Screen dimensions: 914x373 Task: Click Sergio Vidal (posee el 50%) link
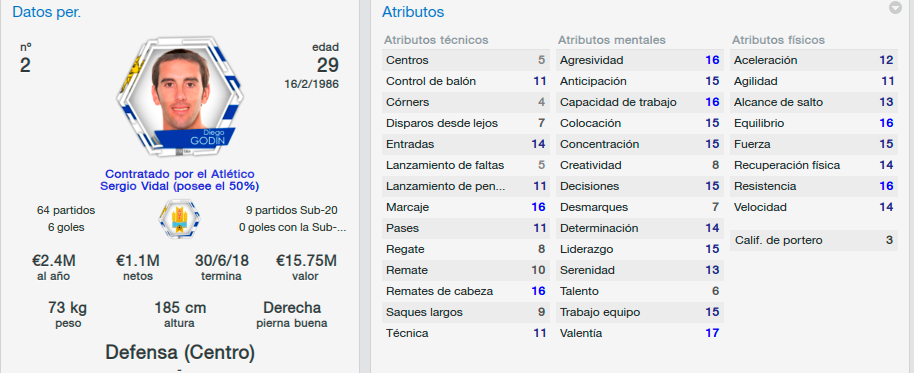click(x=180, y=186)
